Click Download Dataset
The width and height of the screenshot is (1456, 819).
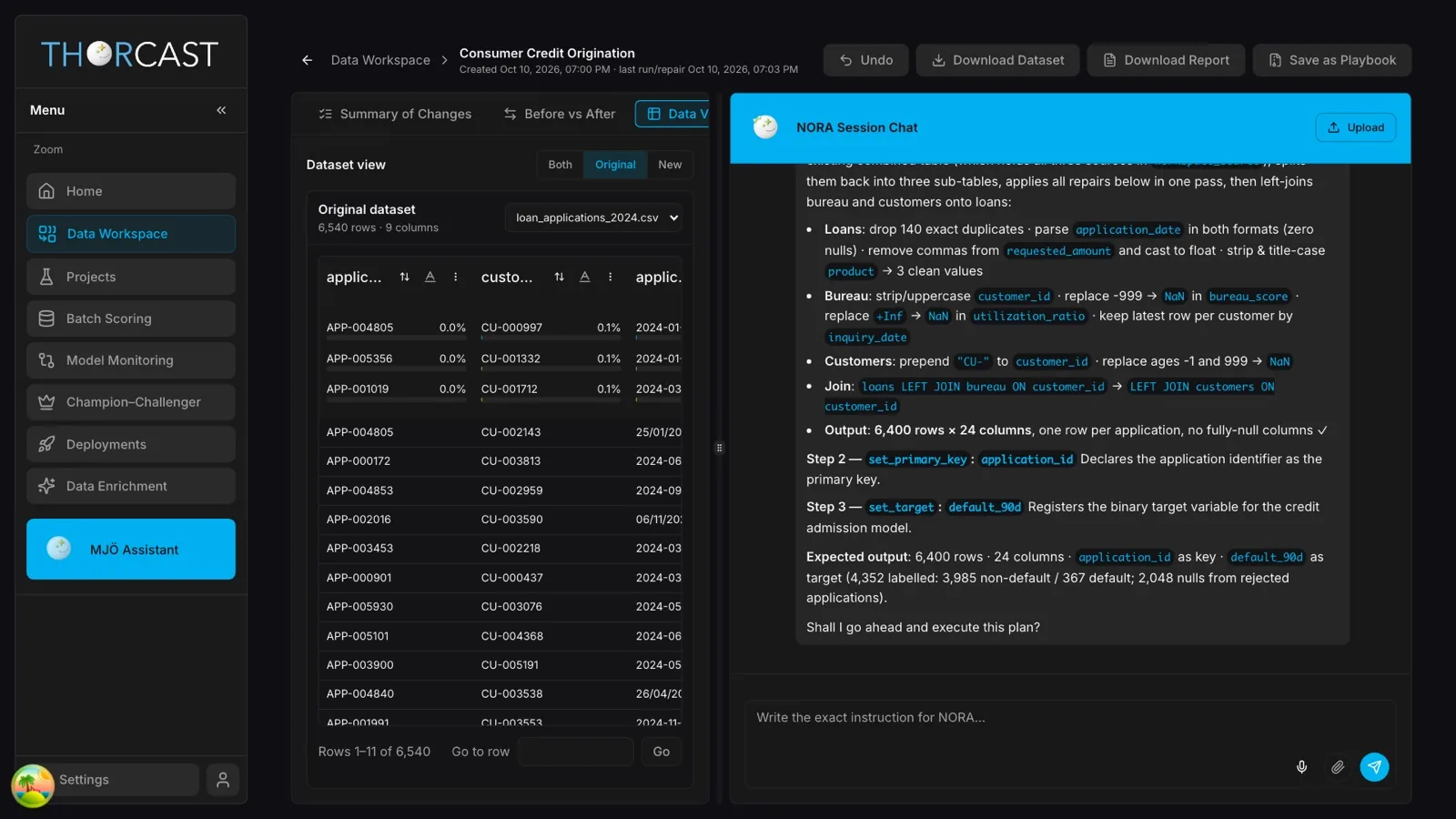(x=998, y=60)
